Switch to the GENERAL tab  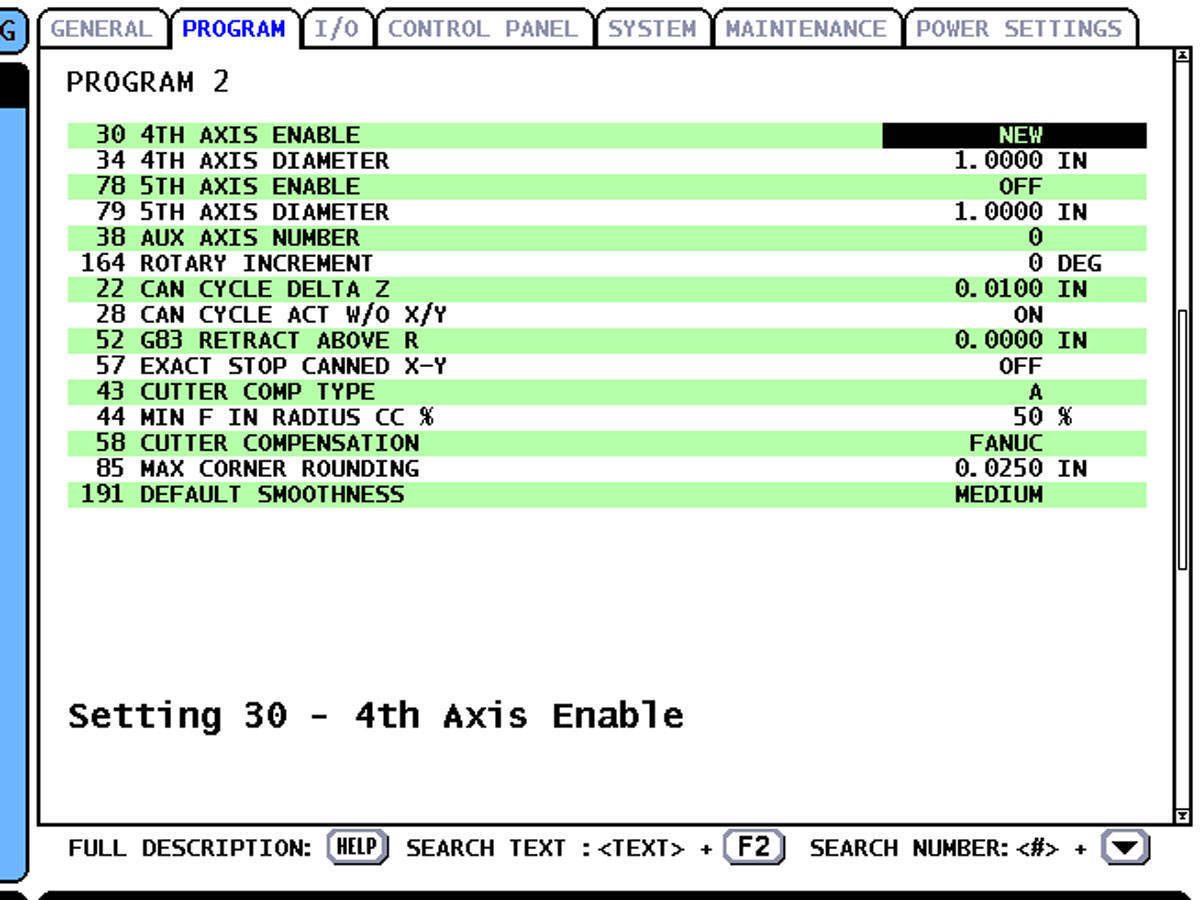104,29
